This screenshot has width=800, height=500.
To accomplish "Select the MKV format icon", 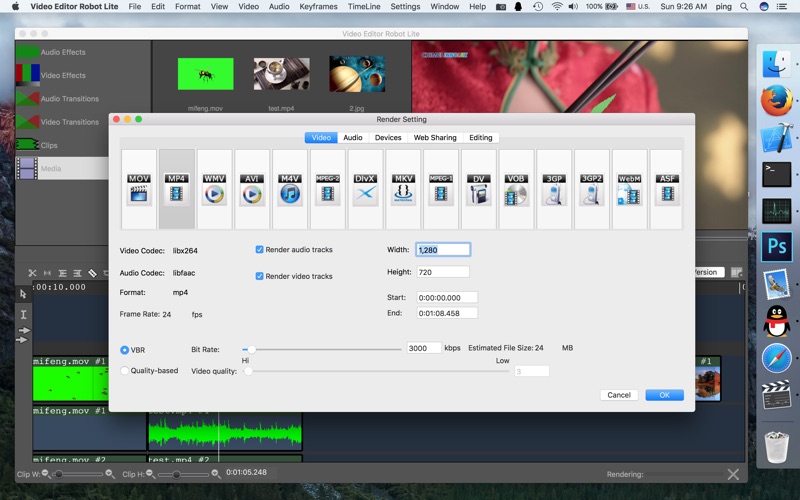I will pos(403,189).
